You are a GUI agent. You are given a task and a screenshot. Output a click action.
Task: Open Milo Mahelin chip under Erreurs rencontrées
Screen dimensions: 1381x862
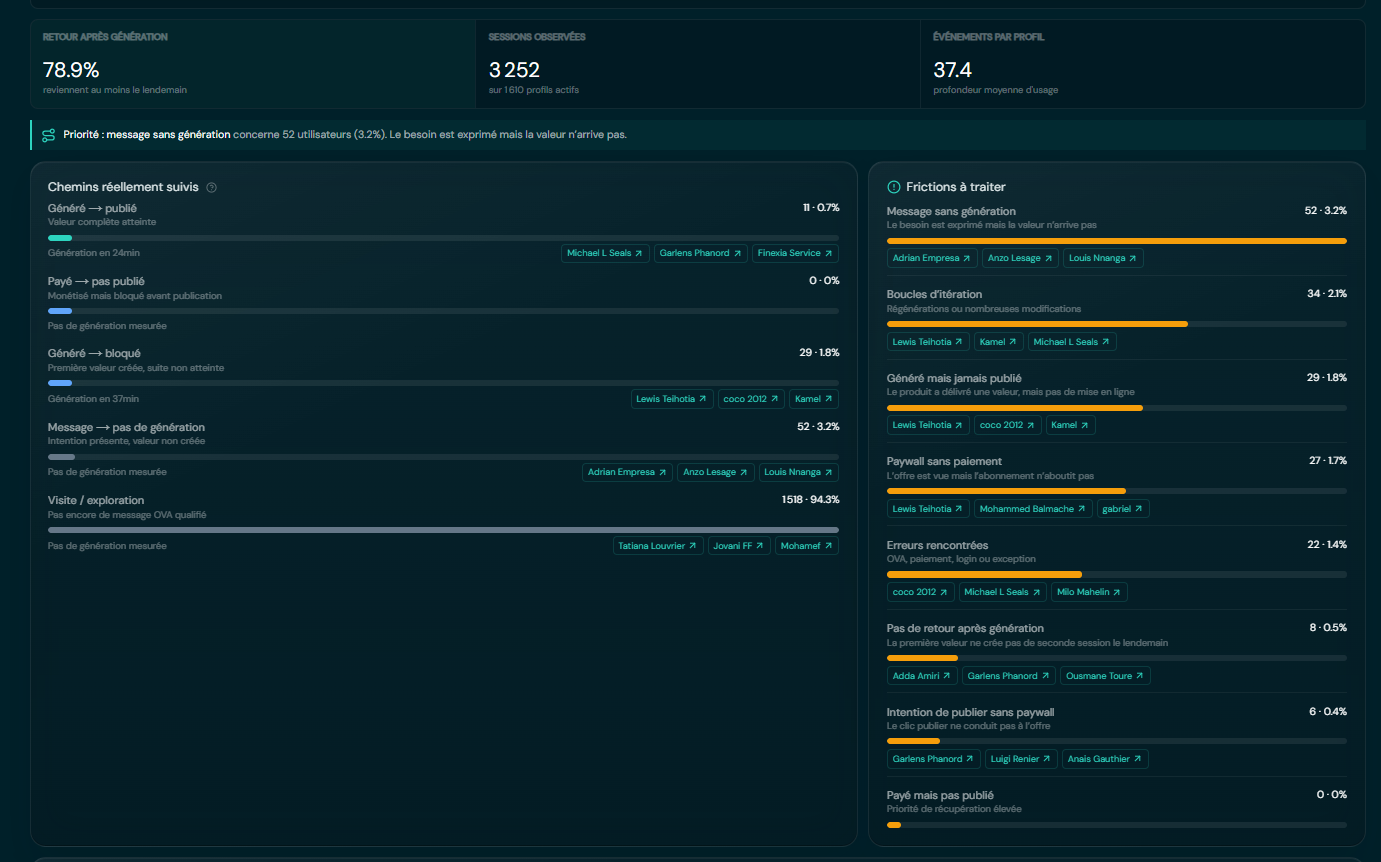pyautogui.click(x=1089, y=592)
